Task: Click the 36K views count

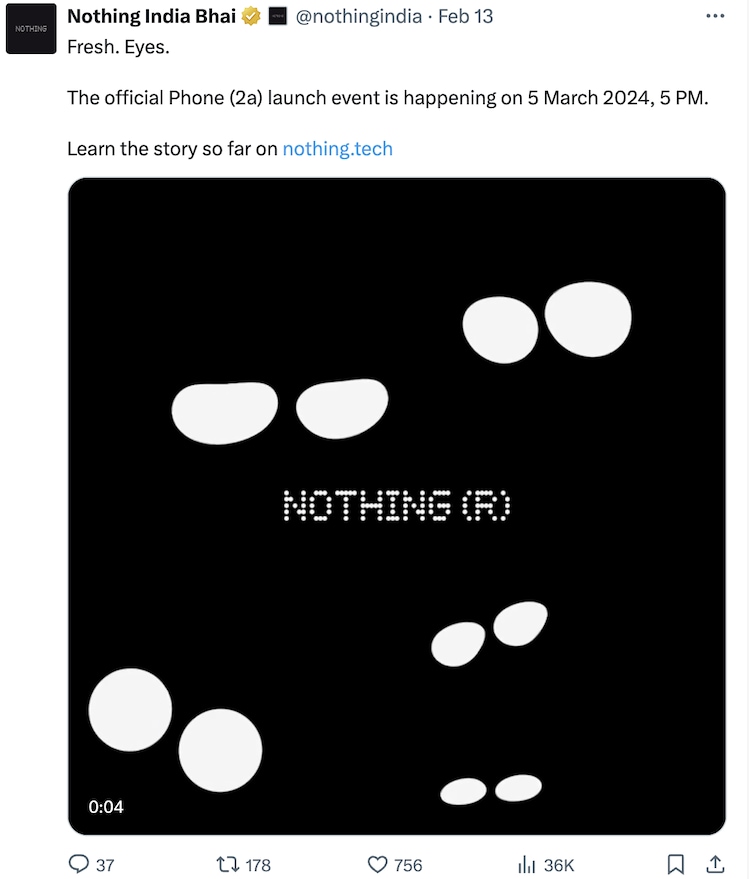Action: (x=559, y=865)
